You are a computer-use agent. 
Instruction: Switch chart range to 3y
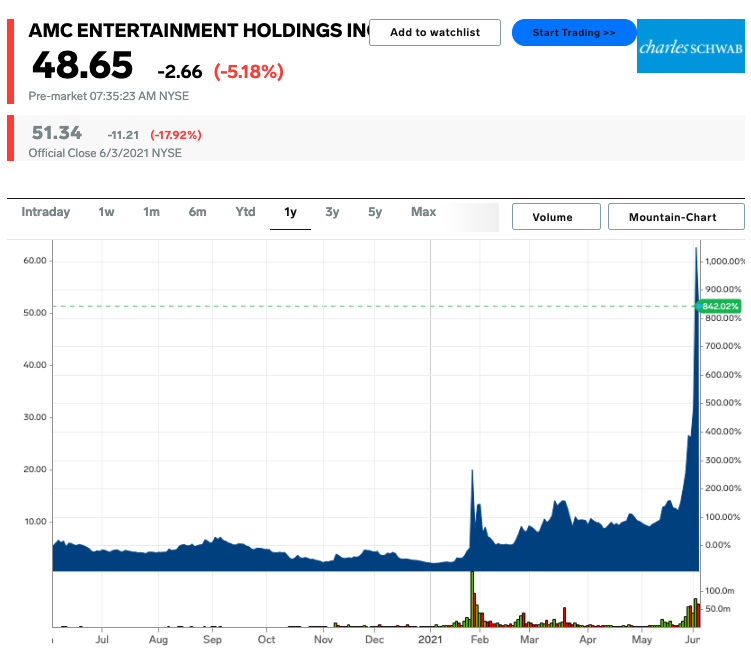[x=332, y=212]
